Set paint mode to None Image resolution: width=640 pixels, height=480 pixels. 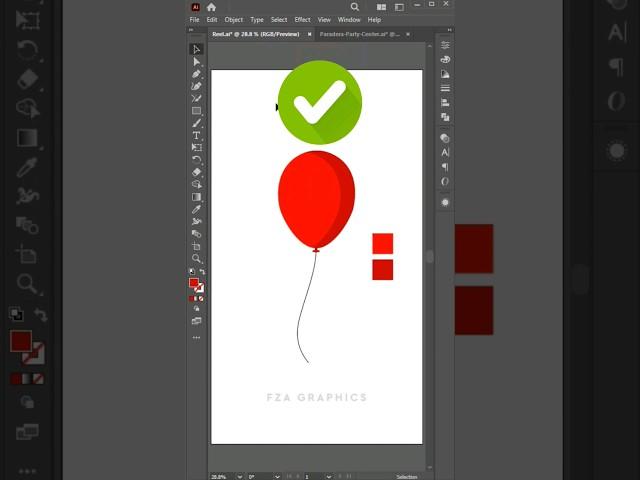(x=201, y=299)
